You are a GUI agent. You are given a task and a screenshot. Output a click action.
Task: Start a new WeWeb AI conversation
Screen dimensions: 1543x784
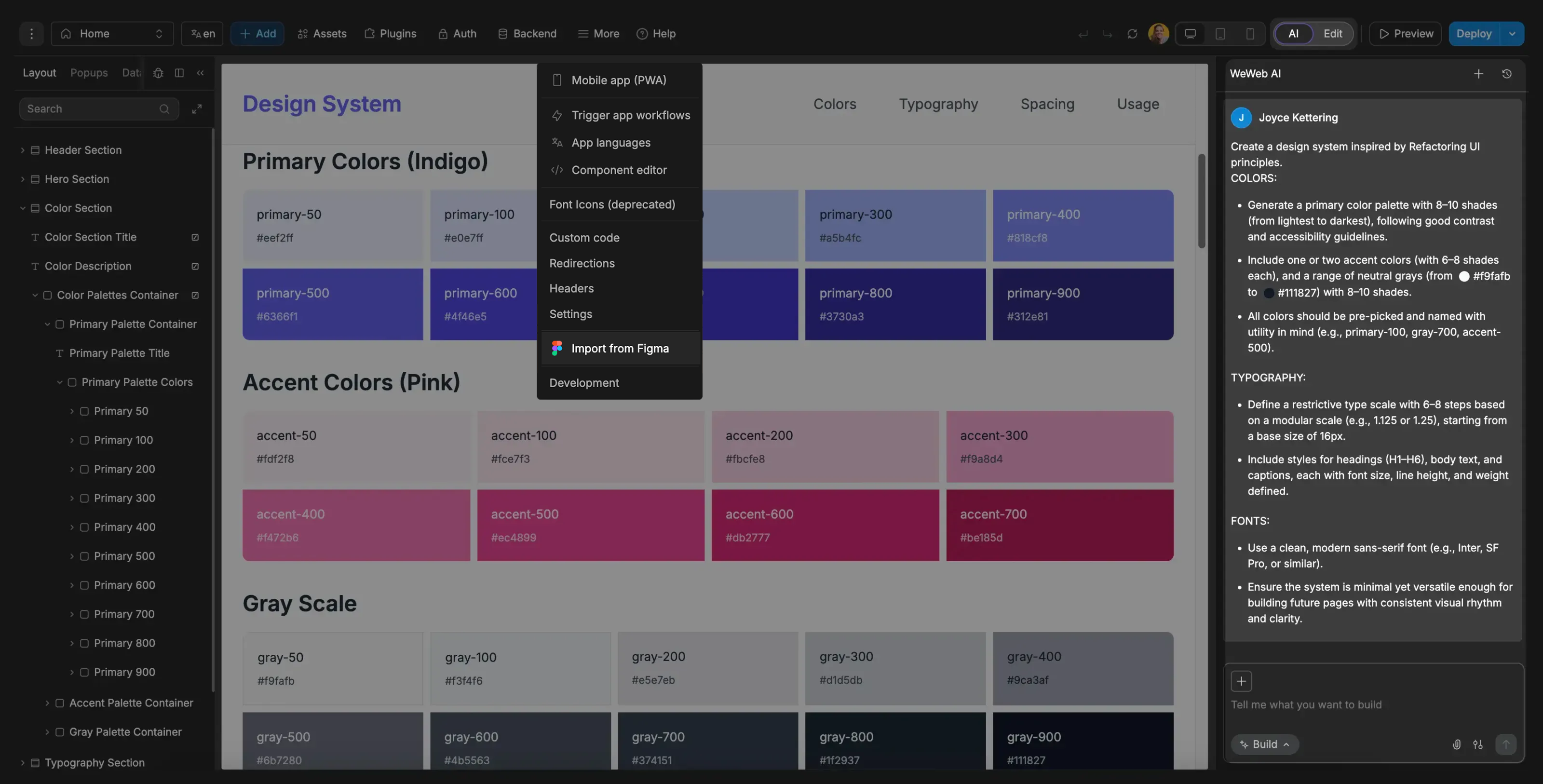(1478, 73)
